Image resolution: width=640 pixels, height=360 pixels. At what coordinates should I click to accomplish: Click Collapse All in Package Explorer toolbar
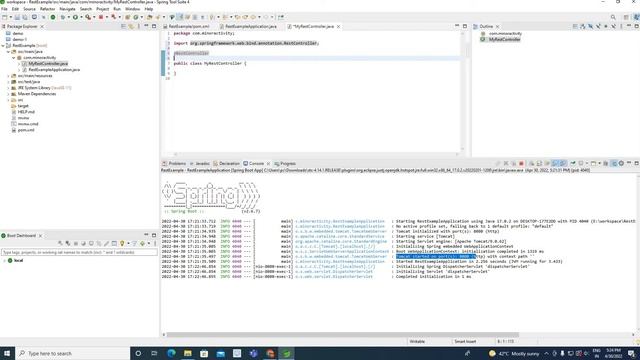[123, 26]
